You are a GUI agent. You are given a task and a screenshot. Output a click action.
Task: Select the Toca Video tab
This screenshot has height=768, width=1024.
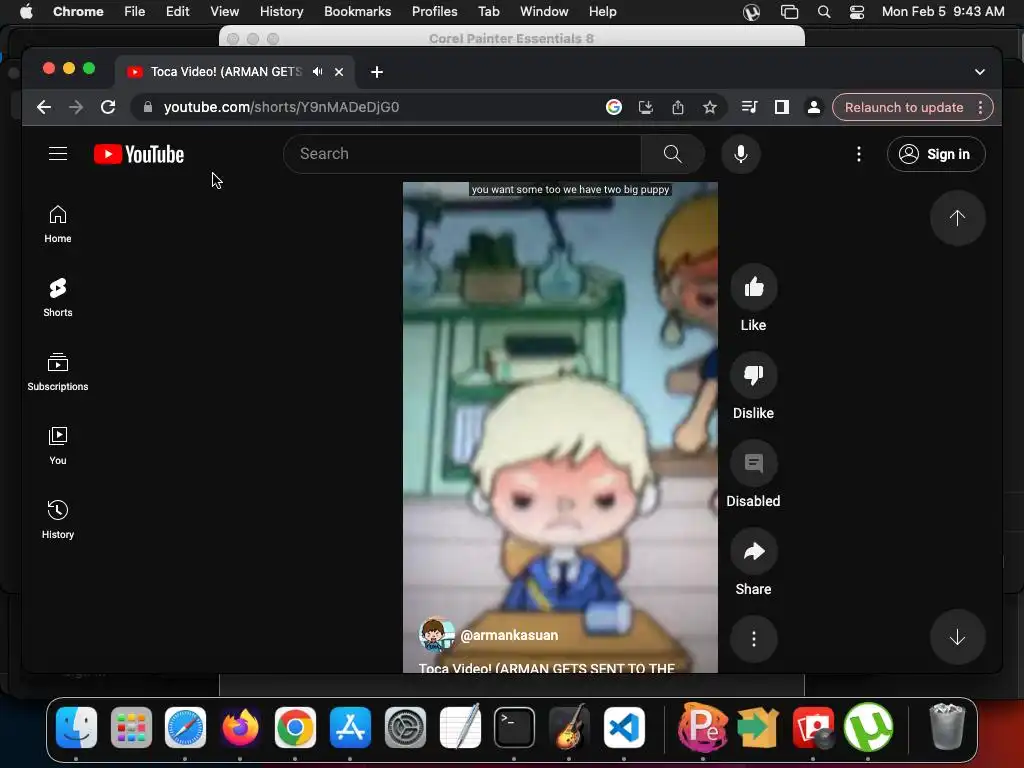(225, 72)
